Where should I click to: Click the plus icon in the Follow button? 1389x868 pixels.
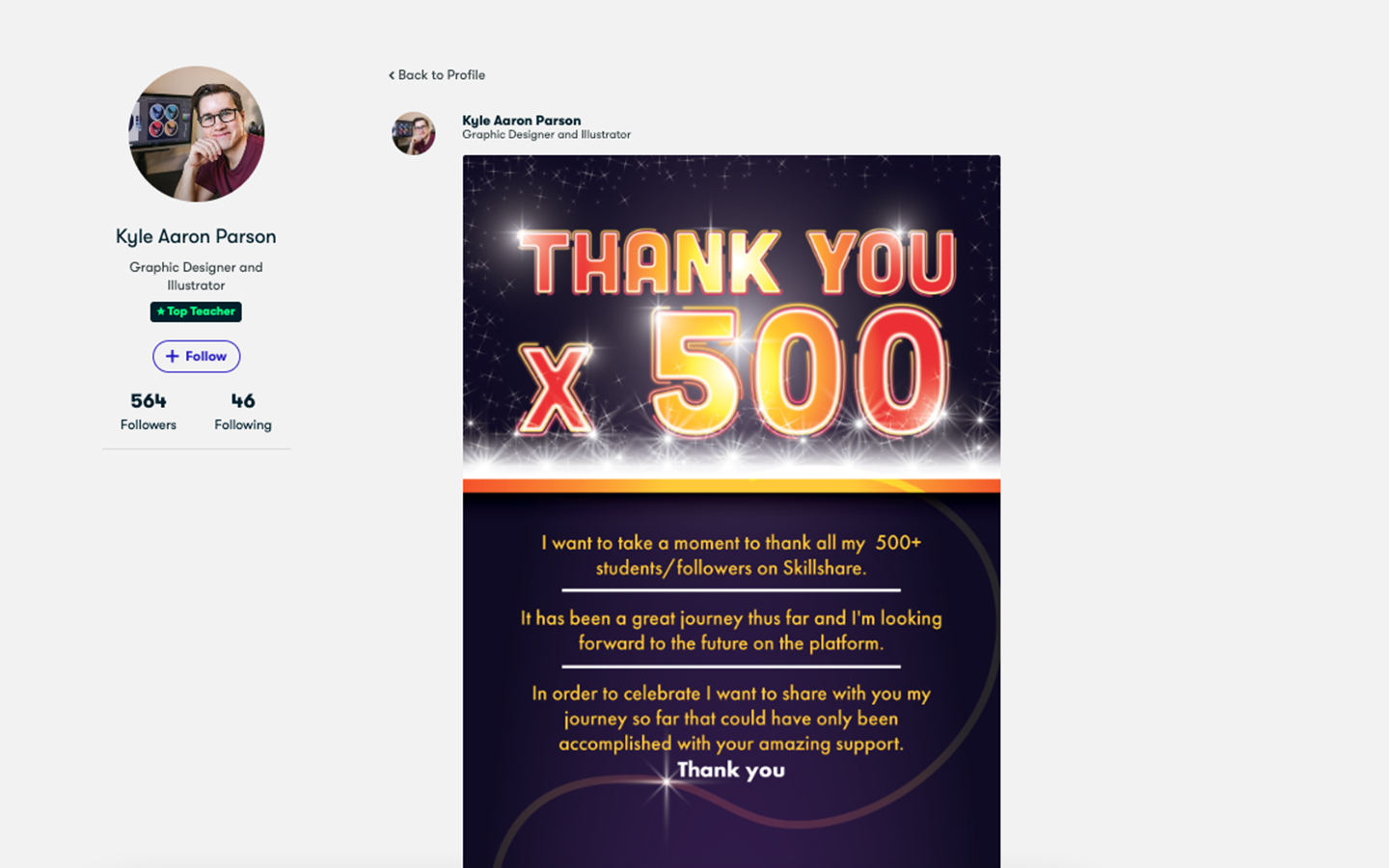(172, 356)
